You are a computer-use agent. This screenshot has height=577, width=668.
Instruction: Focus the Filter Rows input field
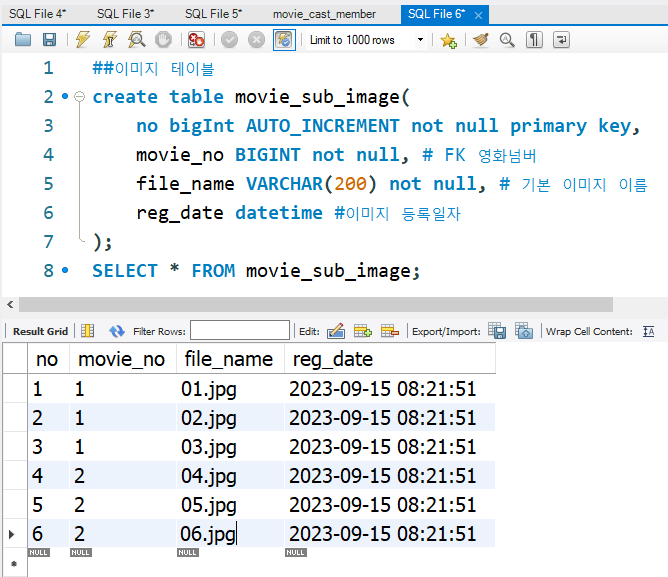coord(240,330)
